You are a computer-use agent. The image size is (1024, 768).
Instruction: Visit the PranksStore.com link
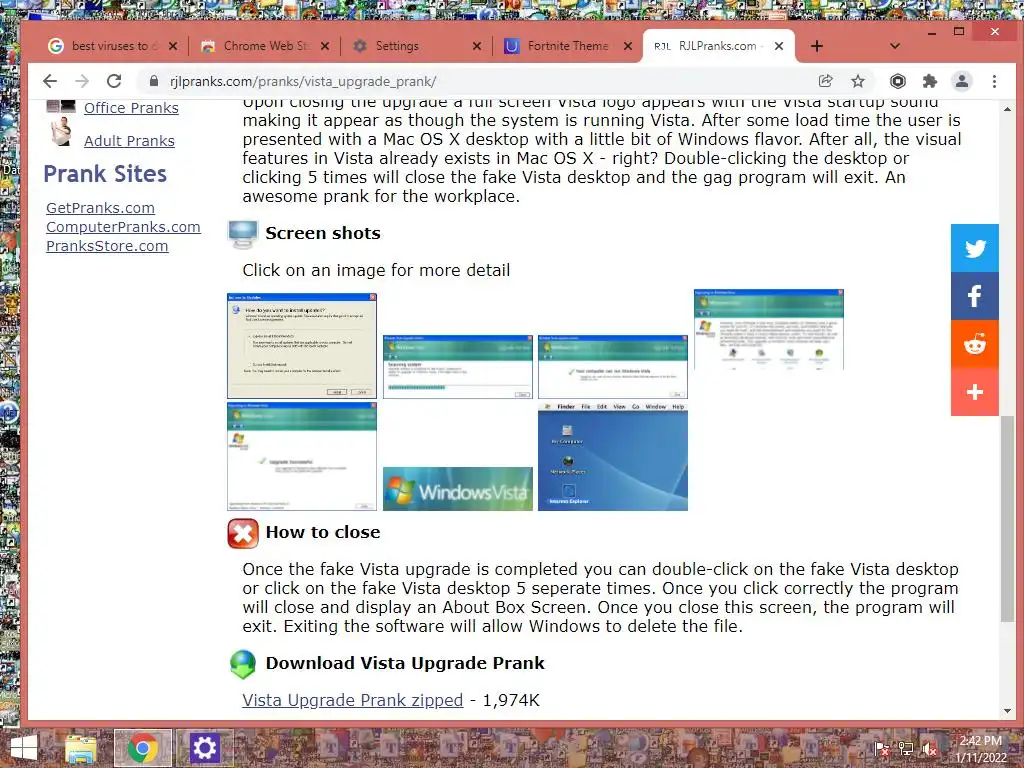pos(107,246)
